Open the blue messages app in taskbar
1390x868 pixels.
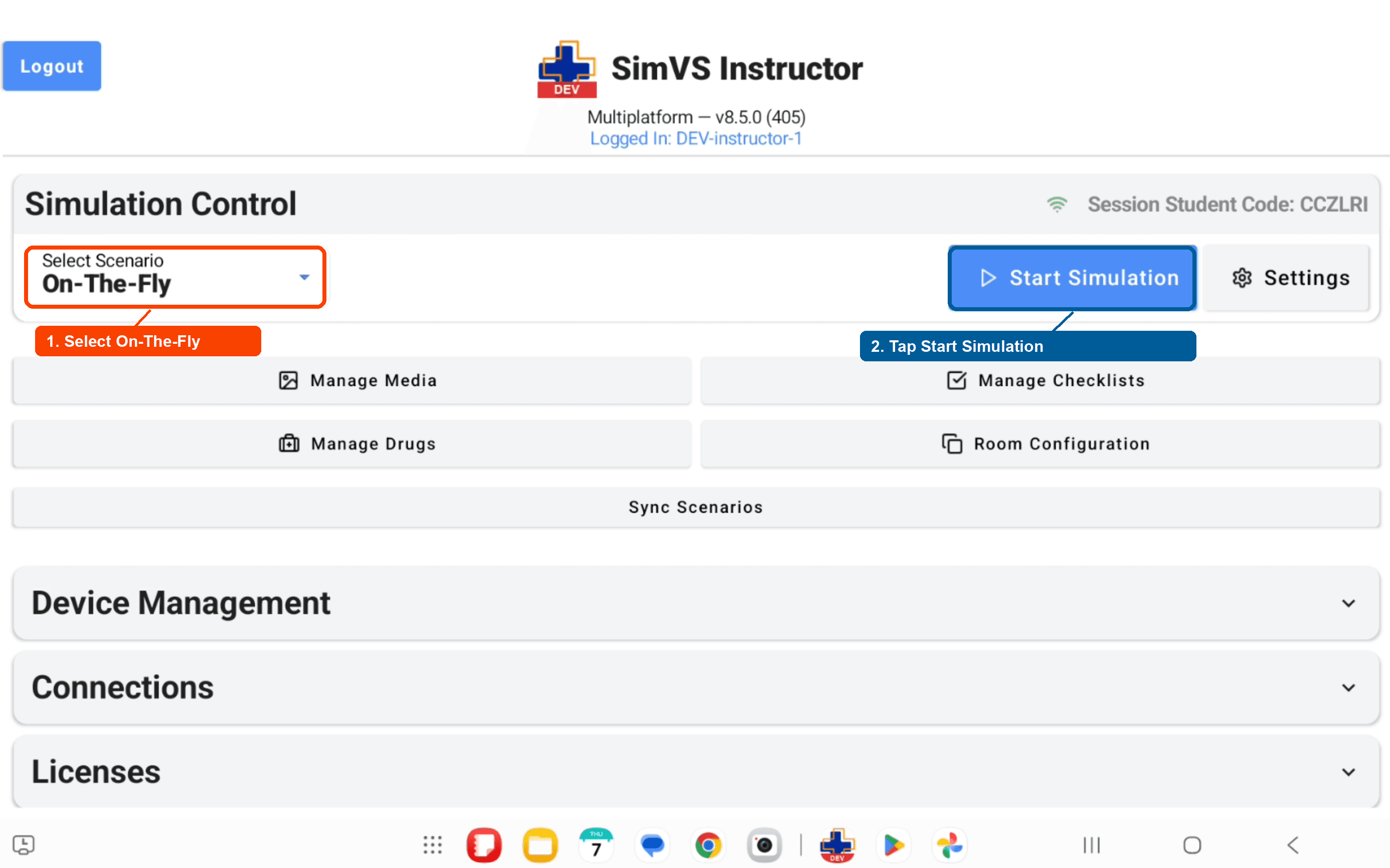pyautogui.click(x=652, y=845)
